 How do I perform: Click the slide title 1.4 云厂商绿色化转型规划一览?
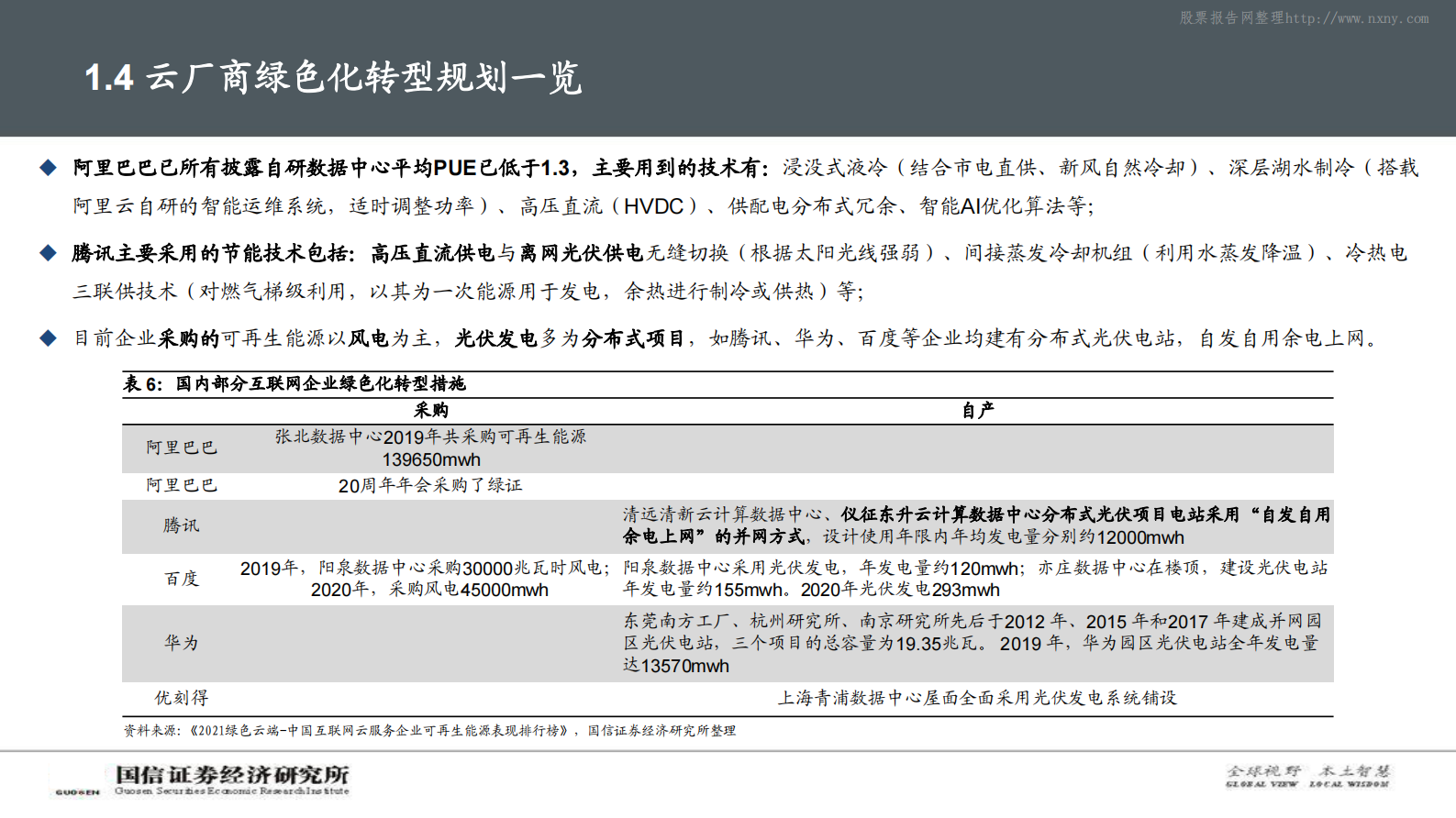pos(333,78)
